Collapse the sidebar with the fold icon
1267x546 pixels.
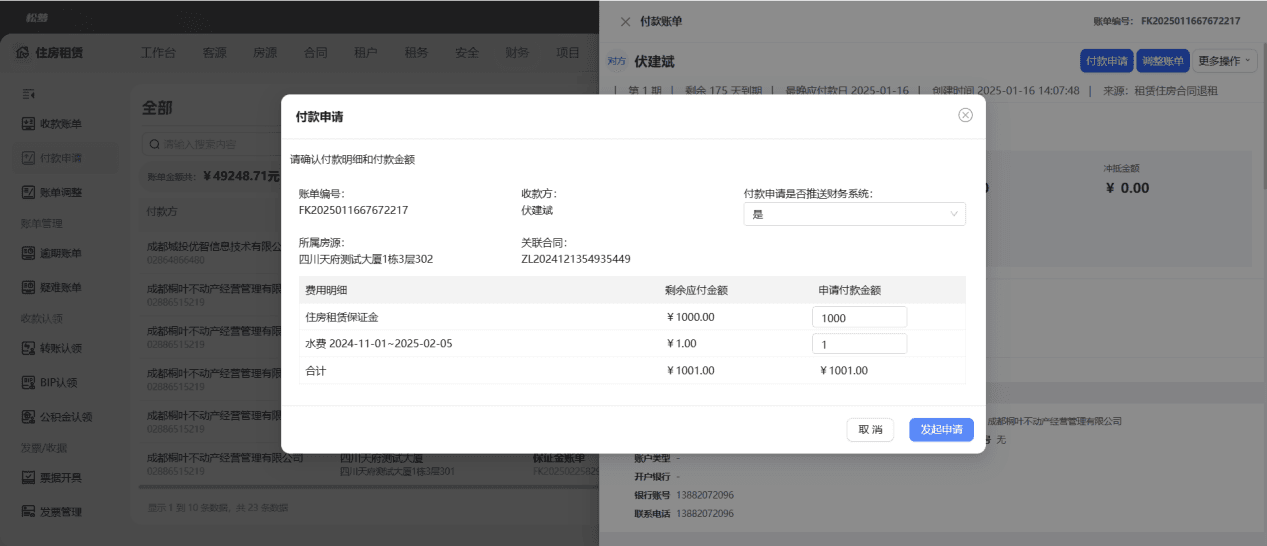pos(29,93)
